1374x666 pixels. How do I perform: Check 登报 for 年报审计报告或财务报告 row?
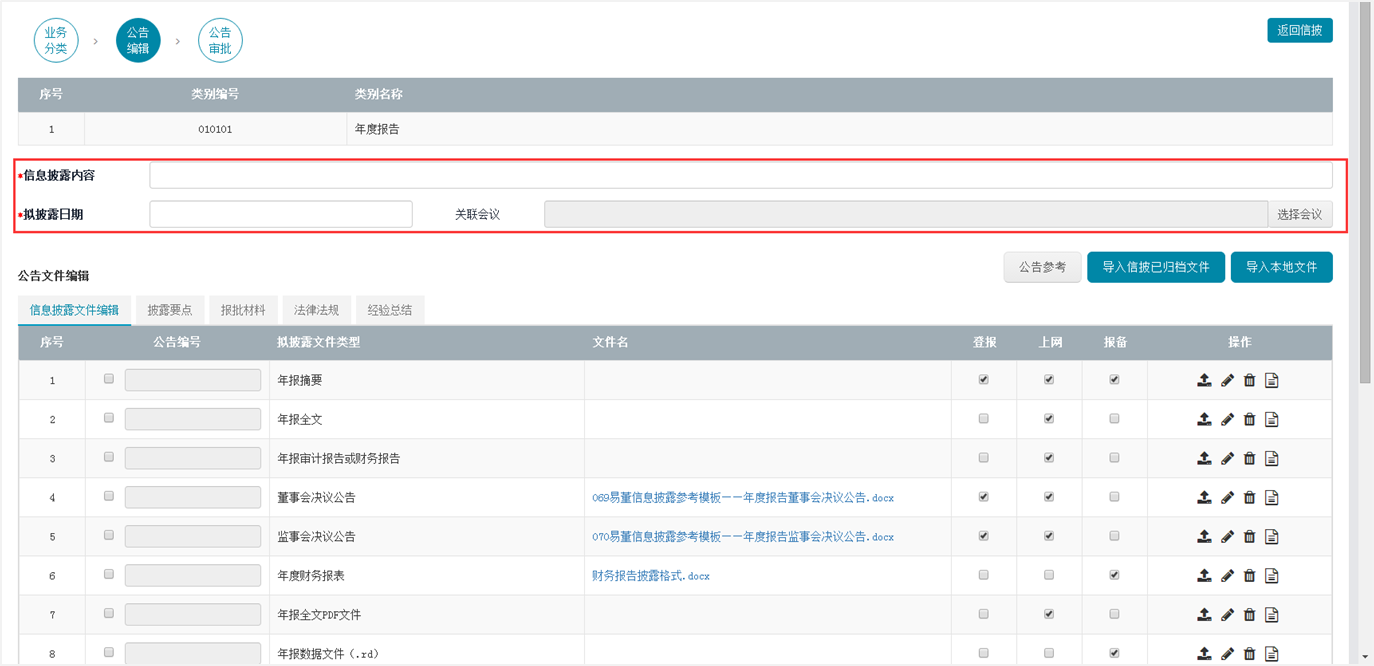(984, 457)
